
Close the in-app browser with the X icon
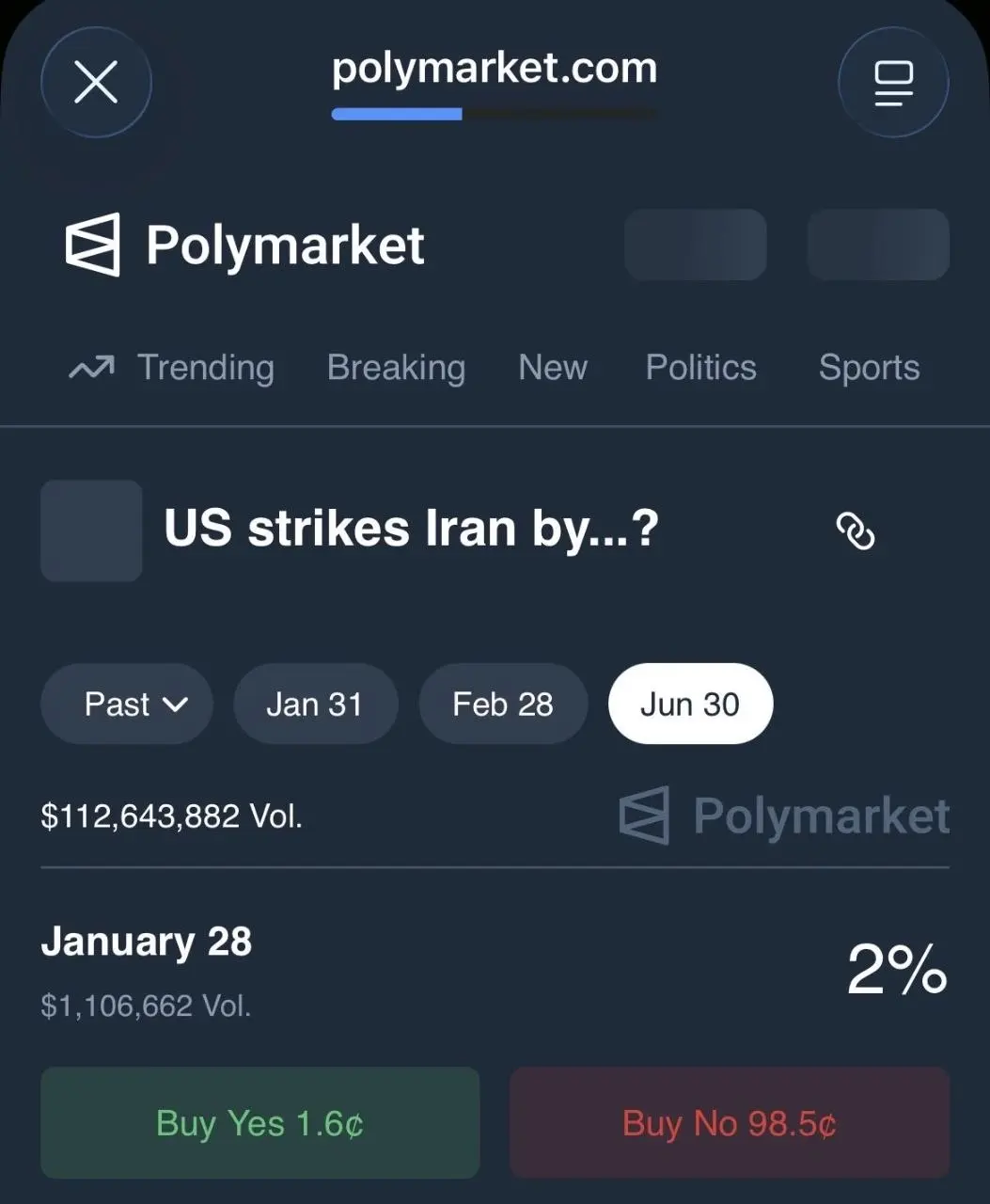coord(96,83)
